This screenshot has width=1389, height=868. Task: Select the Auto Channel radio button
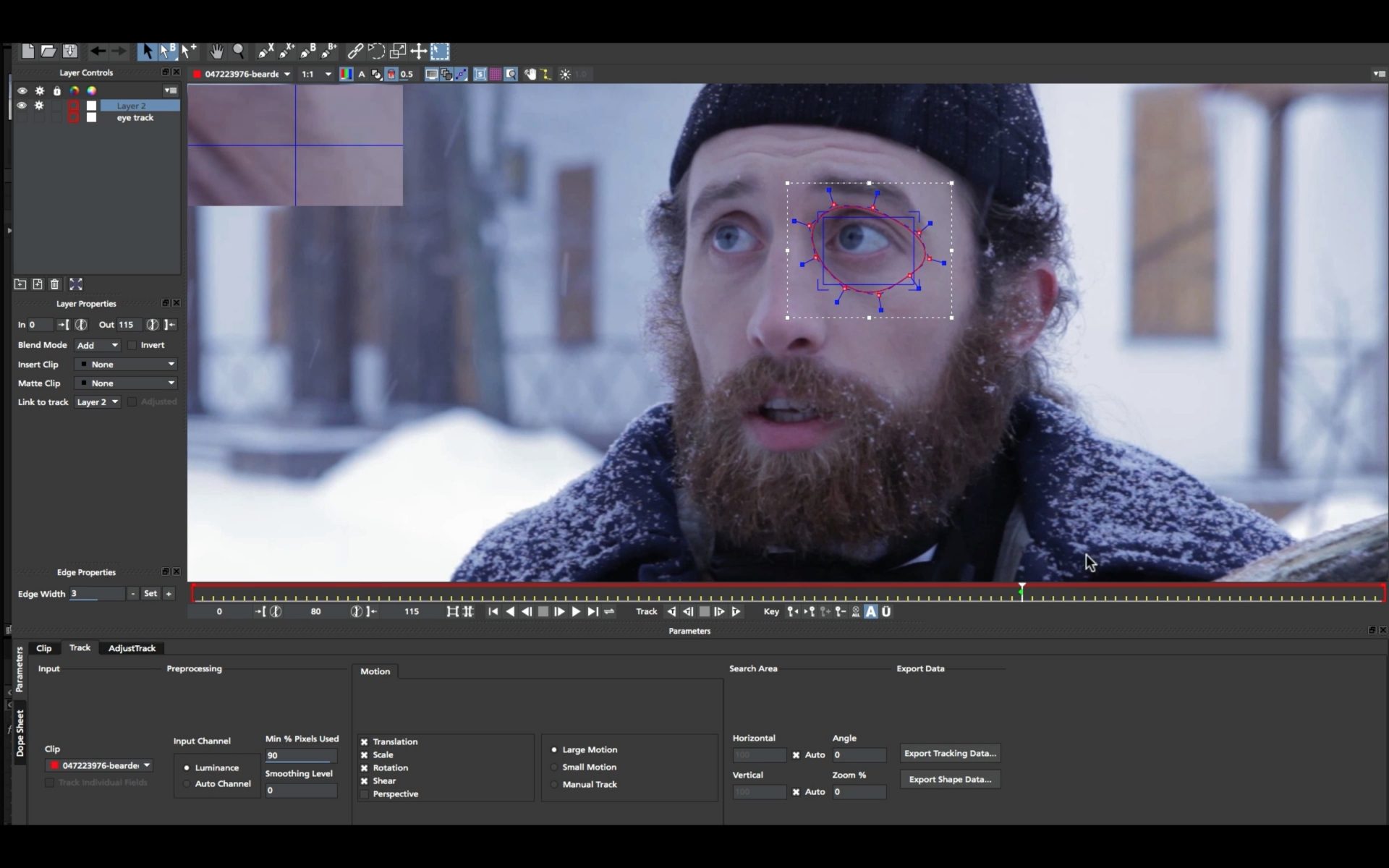(x=187, y=783)
